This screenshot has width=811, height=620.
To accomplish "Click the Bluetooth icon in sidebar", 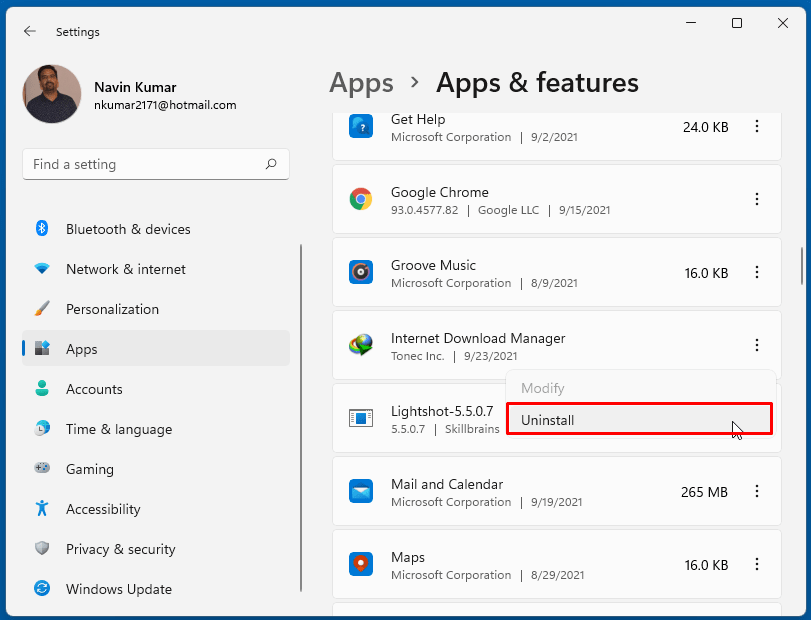I will pos(42,228).
